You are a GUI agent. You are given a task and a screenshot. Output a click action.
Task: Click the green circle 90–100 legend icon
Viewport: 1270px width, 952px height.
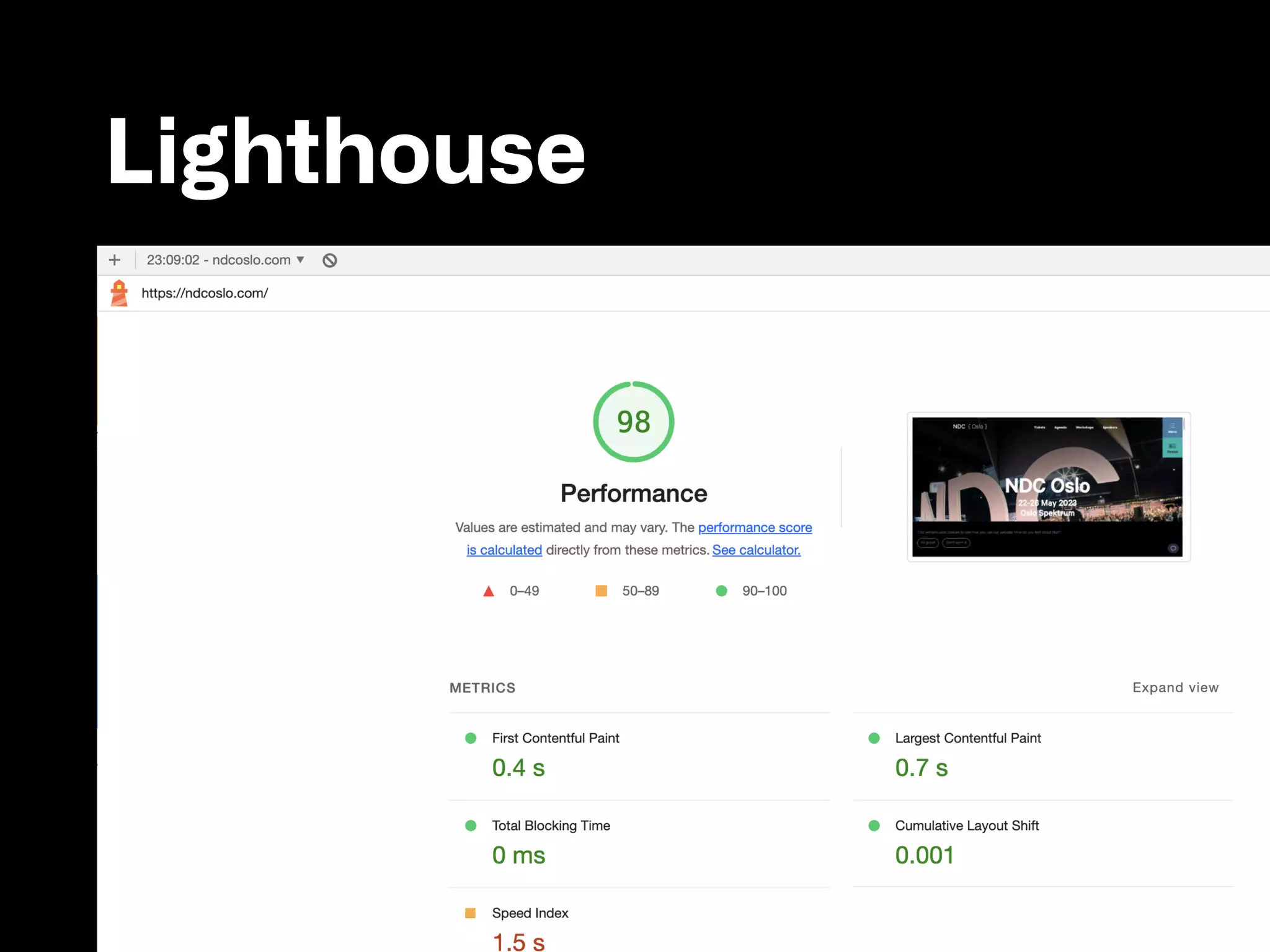pyautogui.click(x=721, y=591)
